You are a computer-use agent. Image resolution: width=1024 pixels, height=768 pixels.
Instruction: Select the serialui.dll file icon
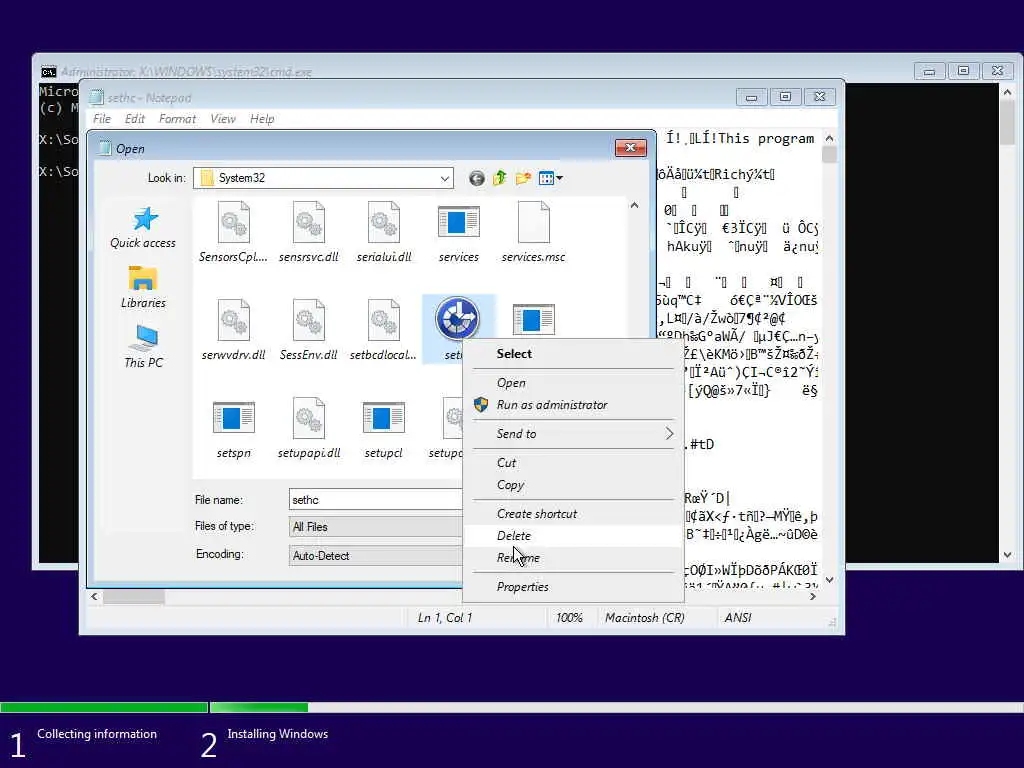383,223
